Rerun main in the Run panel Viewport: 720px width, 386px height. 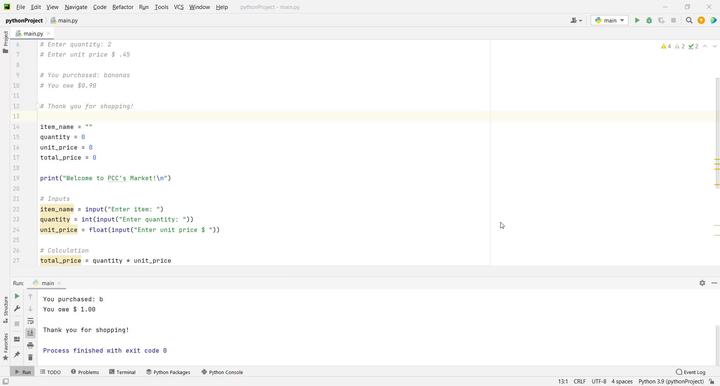point(17,296)
